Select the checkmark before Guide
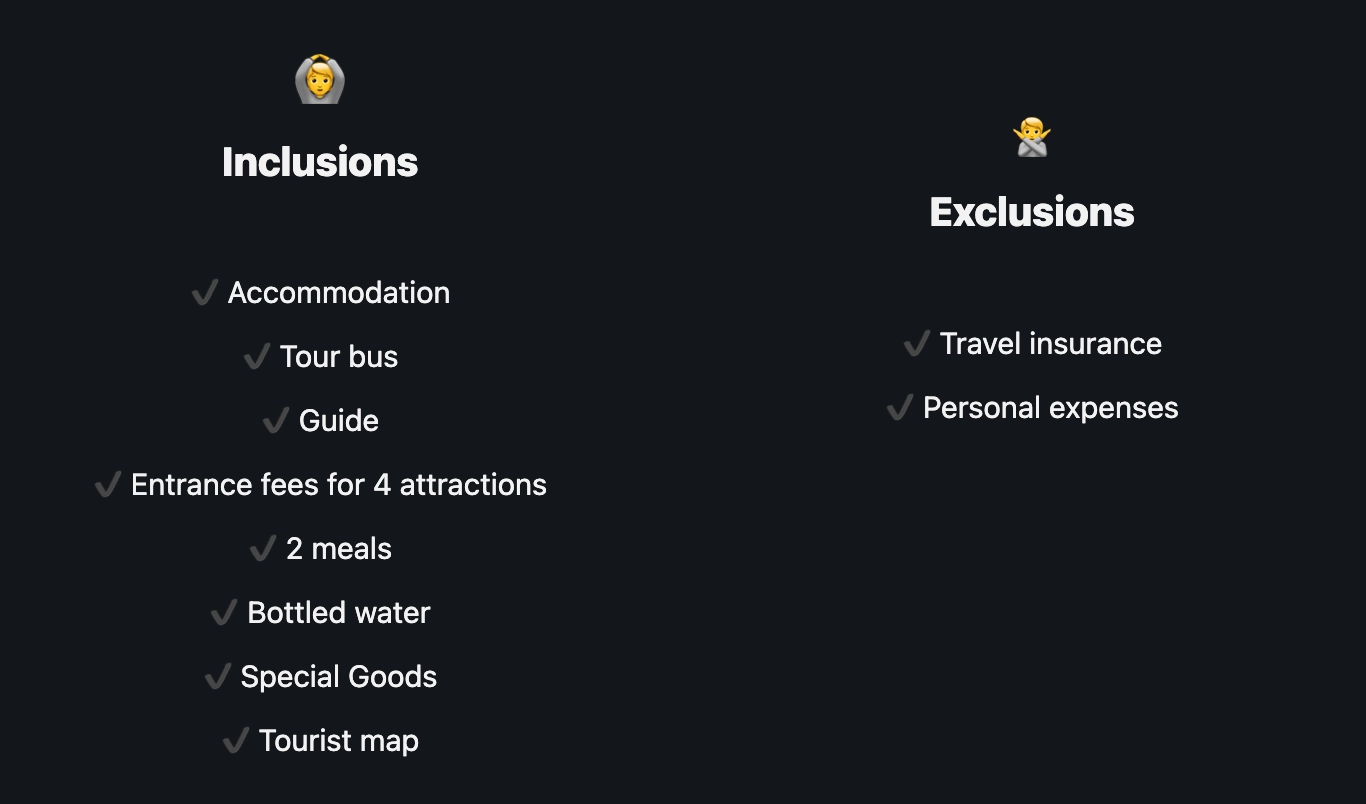The height and width of the screenshot is (804, 1366). [x=276, y=421]
